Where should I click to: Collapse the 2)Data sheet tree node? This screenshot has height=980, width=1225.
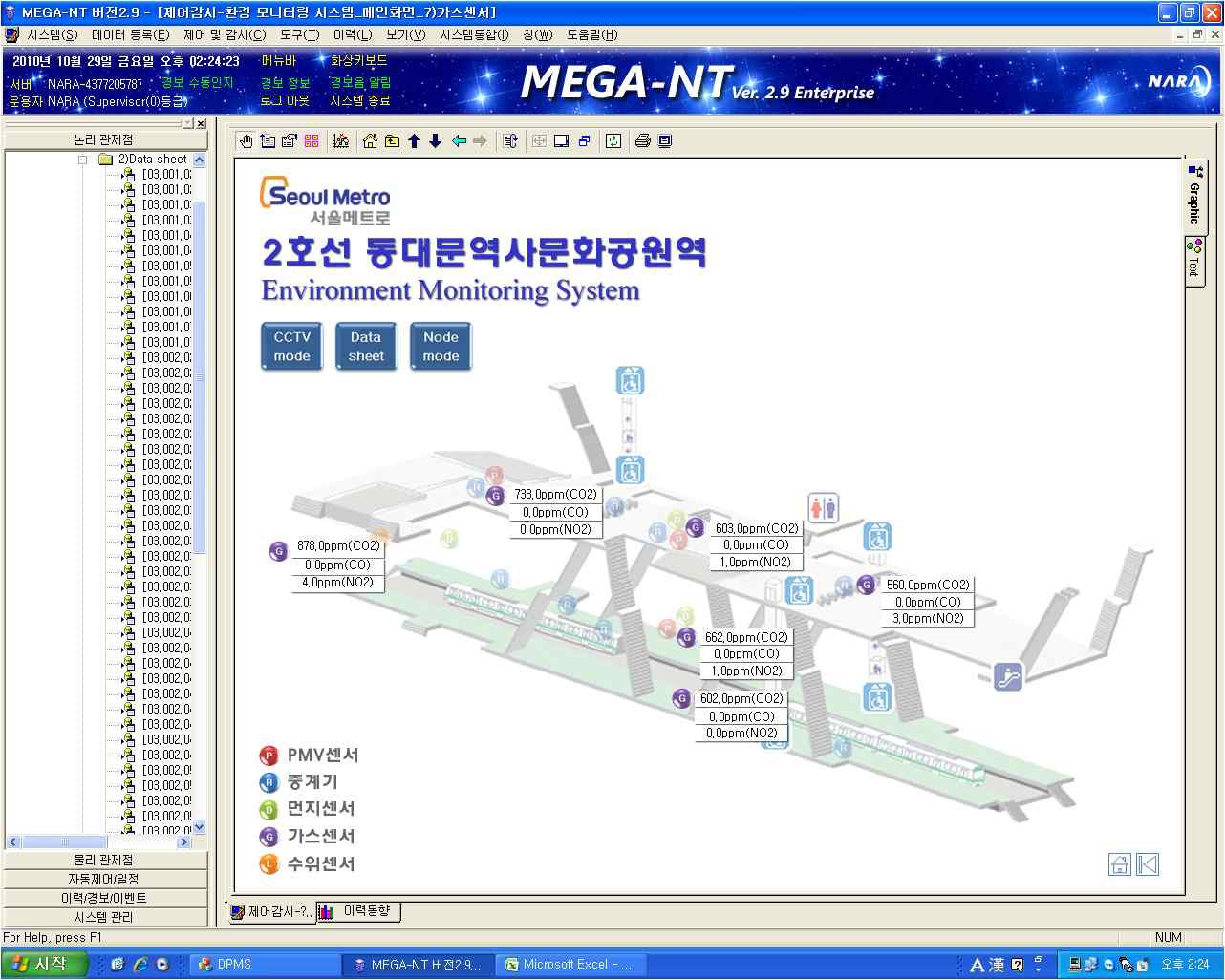(83, 160)
